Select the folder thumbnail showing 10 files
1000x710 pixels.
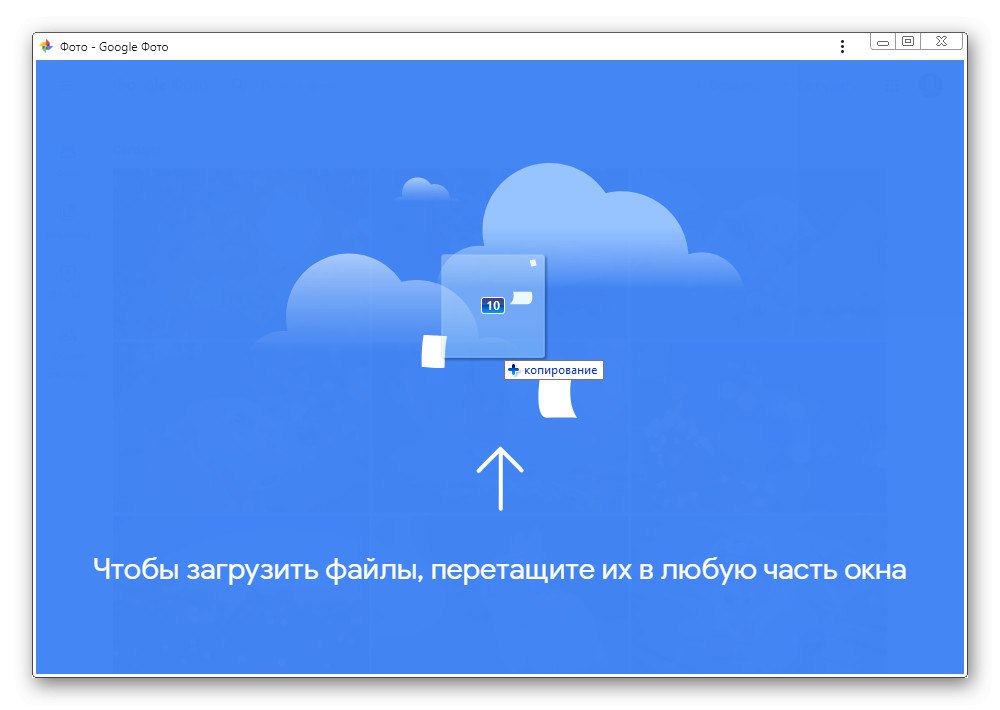click(492, 306)
